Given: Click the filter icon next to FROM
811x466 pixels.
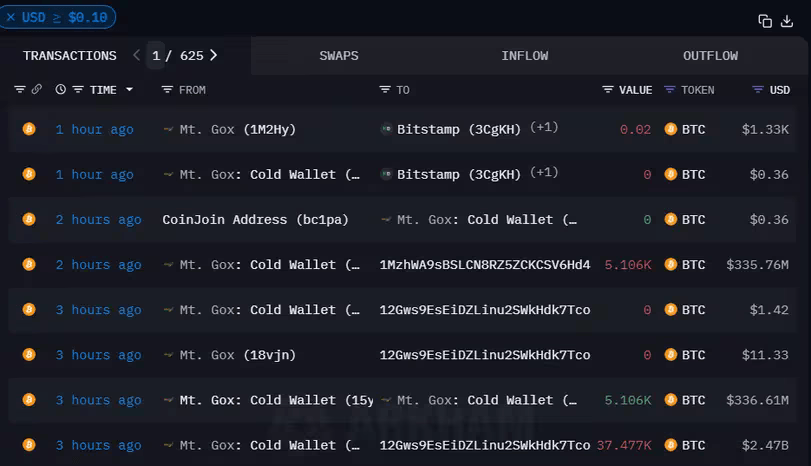Looking at the screenshot, I should point(167,90).
